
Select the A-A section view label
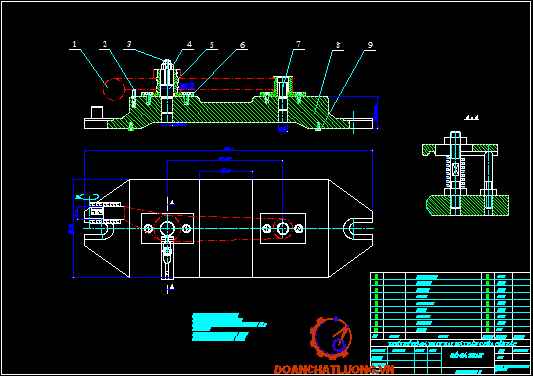(471, 118)
